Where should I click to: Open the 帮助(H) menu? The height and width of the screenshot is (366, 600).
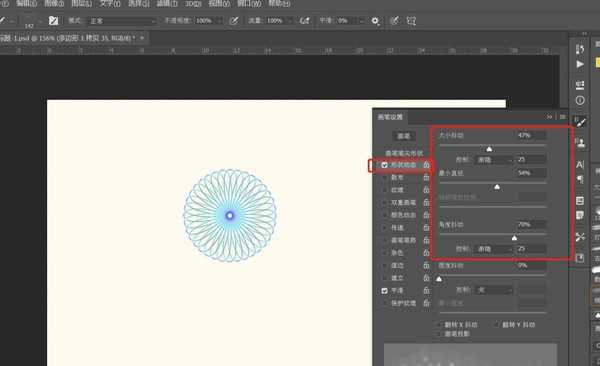[x=279, y=3]
